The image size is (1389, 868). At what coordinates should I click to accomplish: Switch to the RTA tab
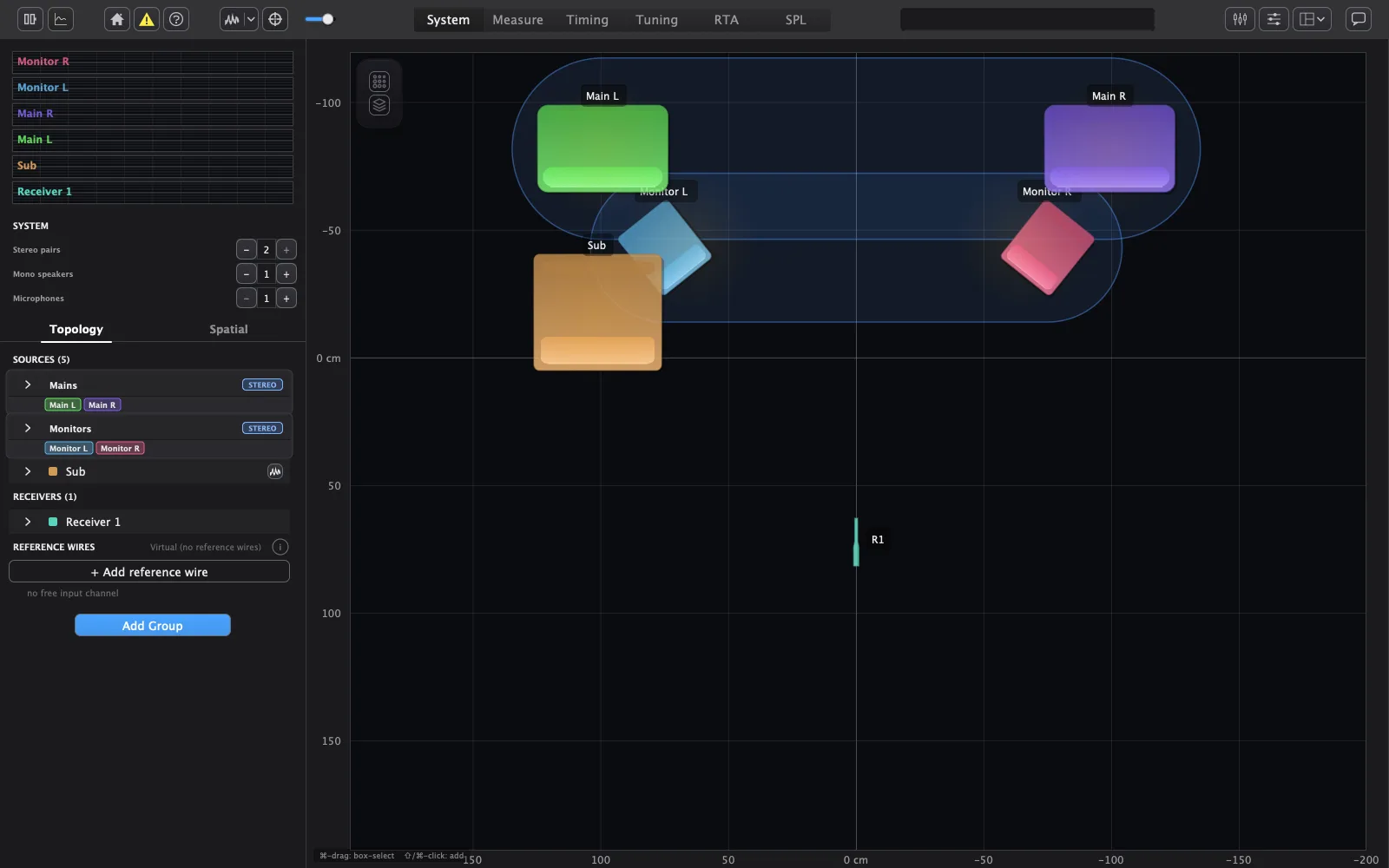(726, 20)
